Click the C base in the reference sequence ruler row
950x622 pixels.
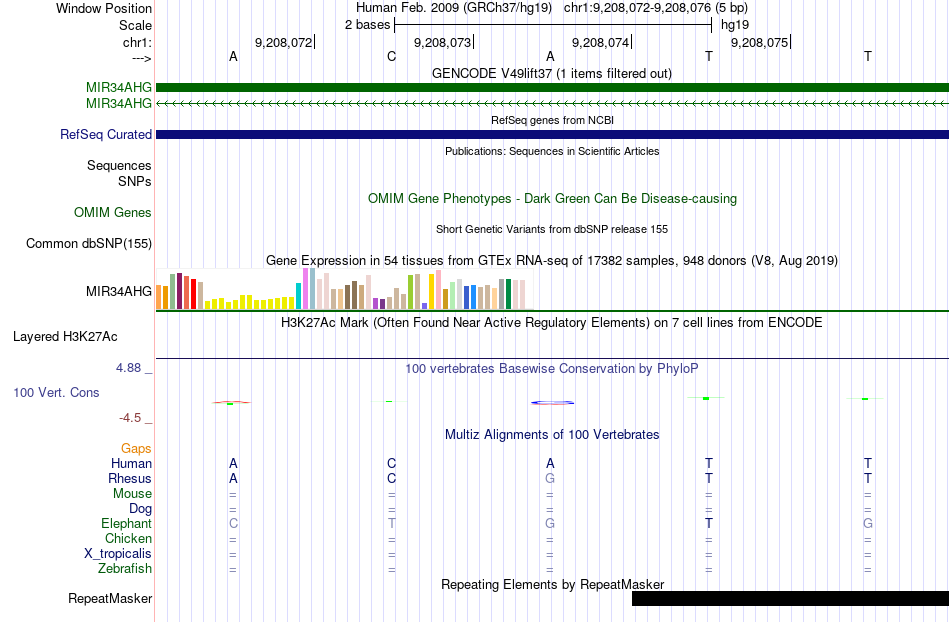[391, 56]
